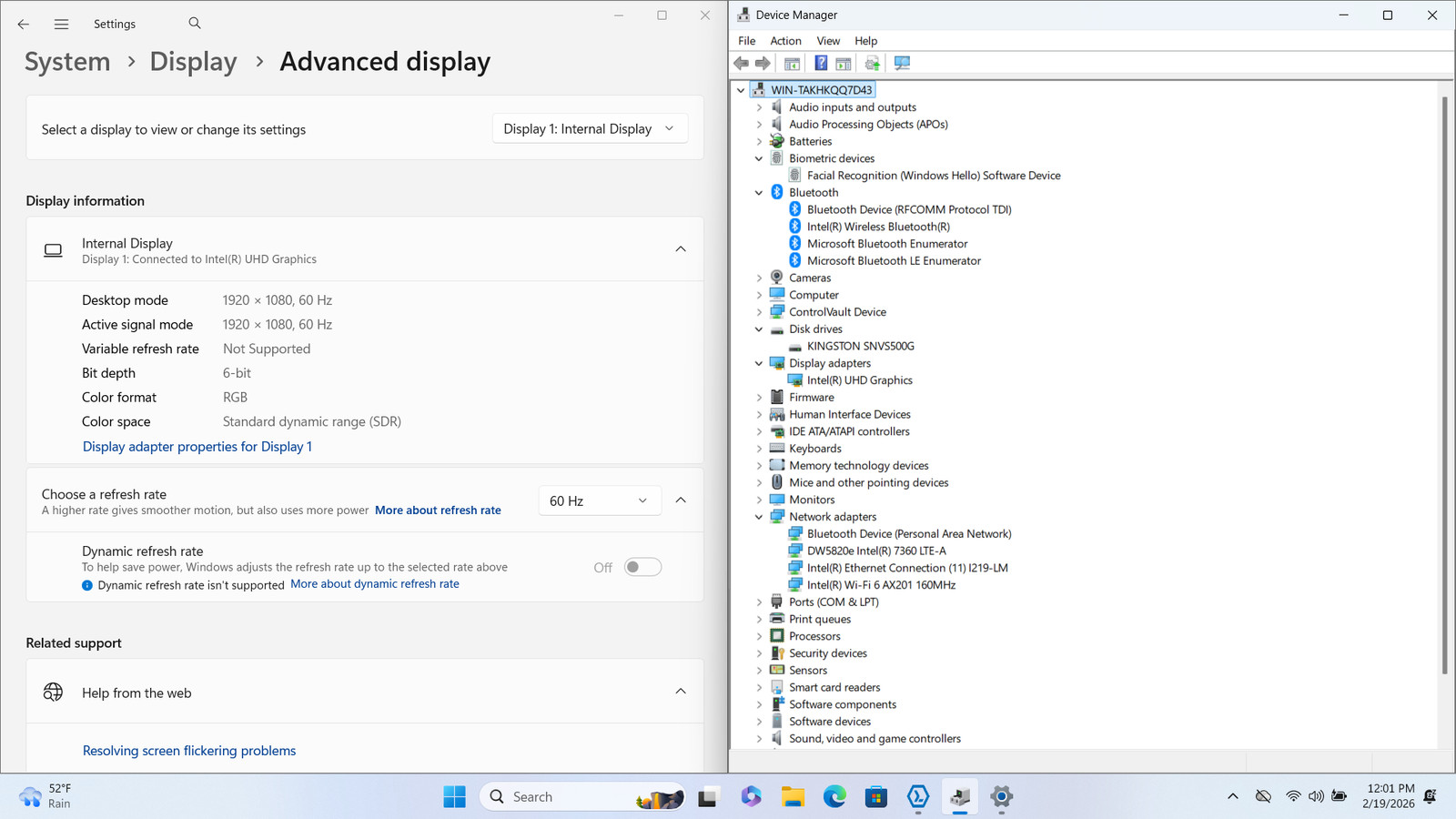This screenshot has height=819, width=1456.
Task: Click the Back arrow in Device Manager toolbar
Action: tap(742, 63)
